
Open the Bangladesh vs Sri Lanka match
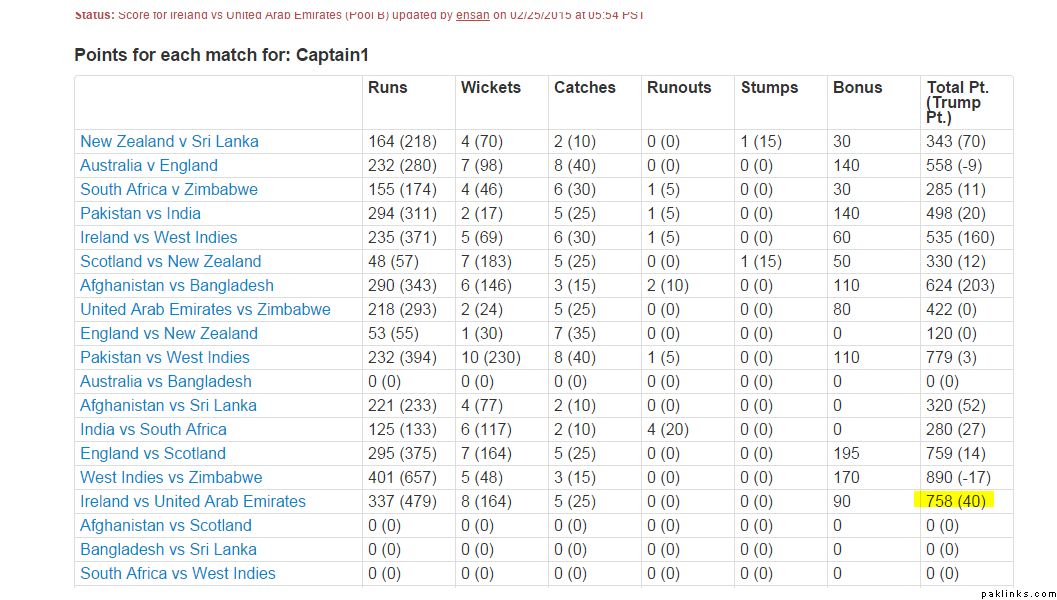168,550
